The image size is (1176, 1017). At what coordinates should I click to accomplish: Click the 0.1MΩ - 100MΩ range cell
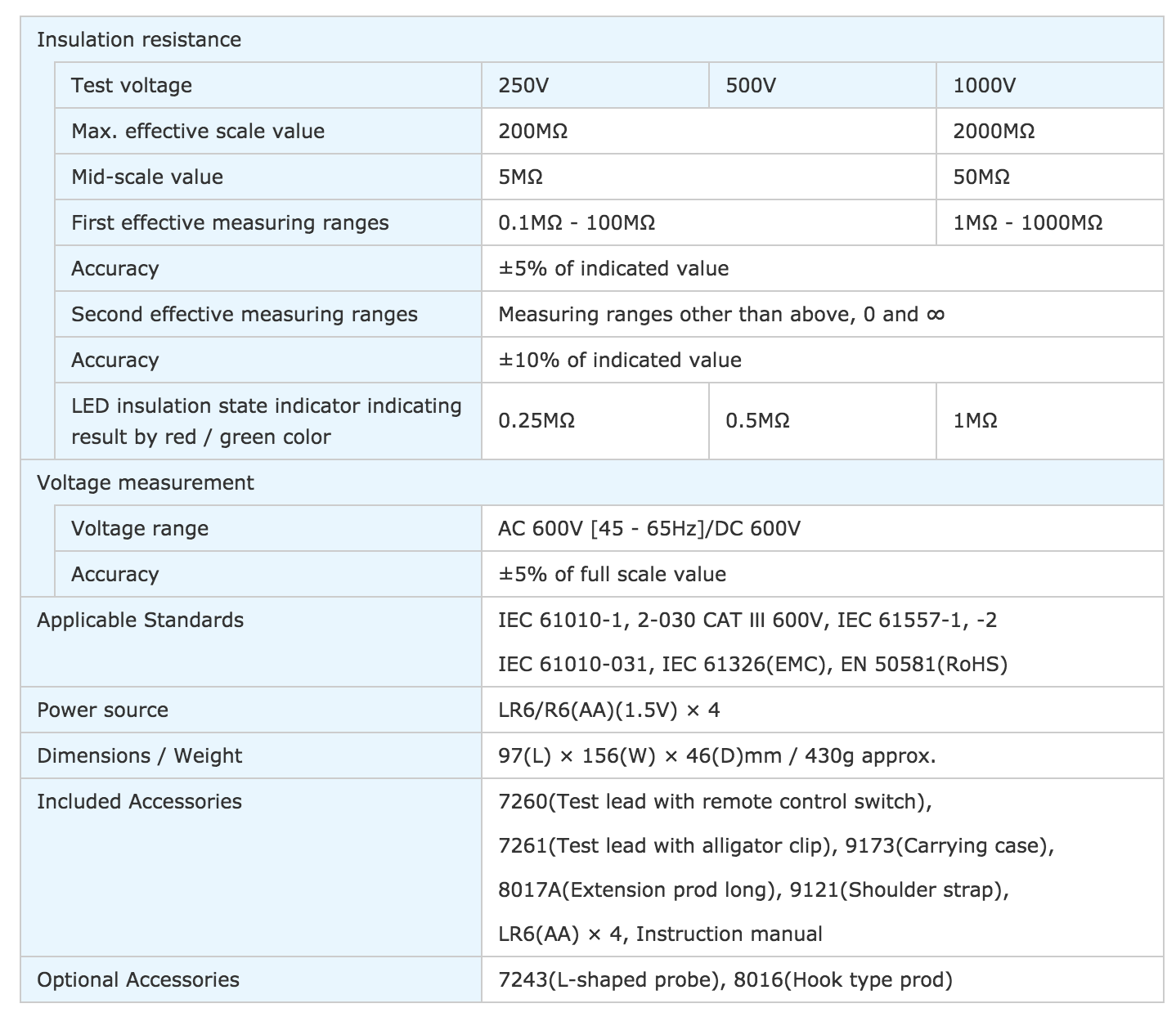point(577,223)
